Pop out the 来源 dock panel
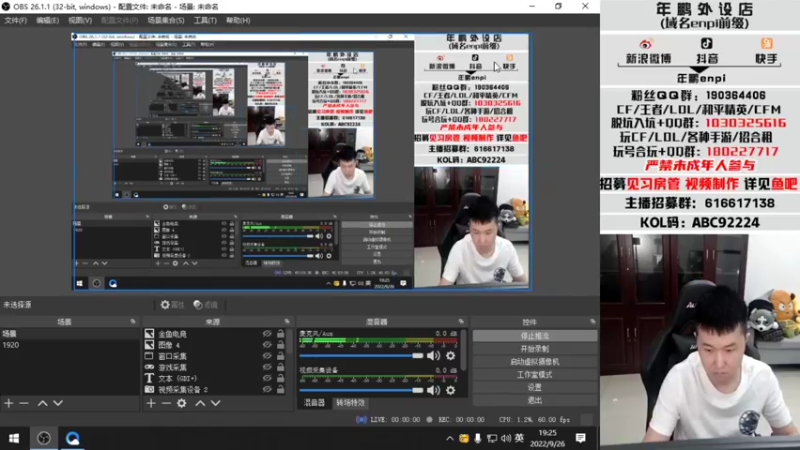 click(x=287, y=321)
